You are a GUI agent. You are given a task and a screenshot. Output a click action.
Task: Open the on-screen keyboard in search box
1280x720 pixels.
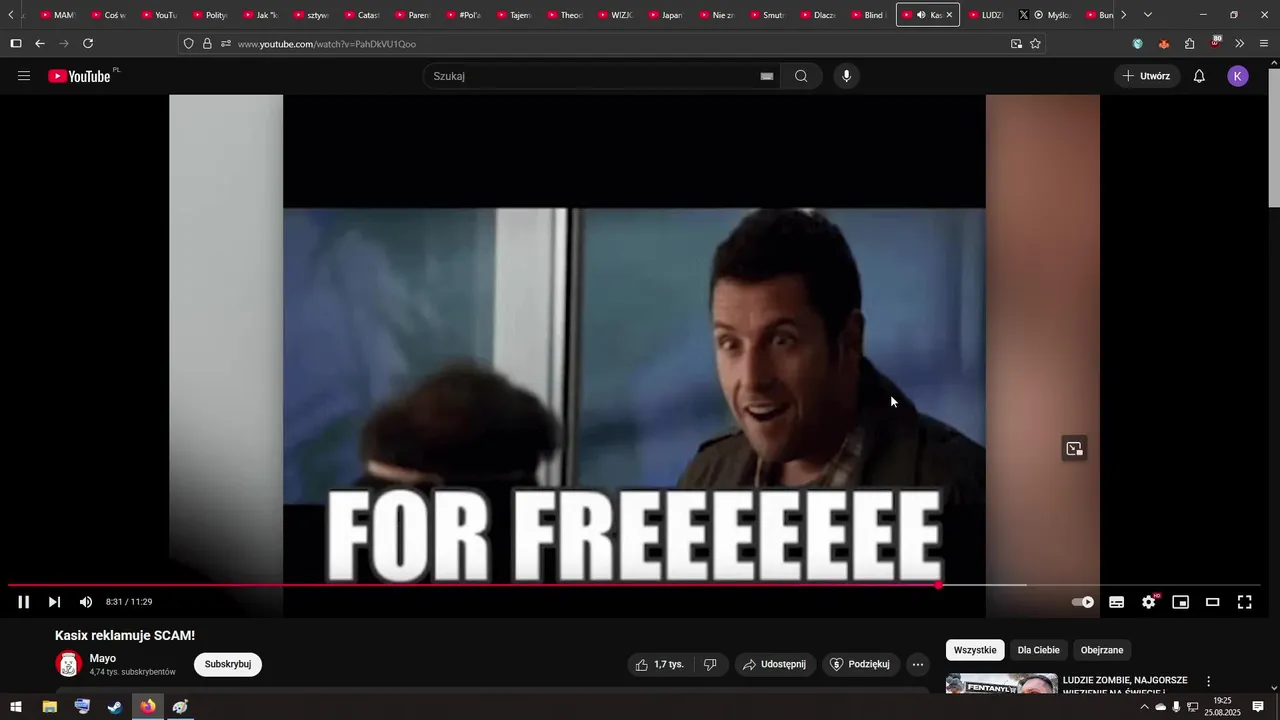(767, 76)
